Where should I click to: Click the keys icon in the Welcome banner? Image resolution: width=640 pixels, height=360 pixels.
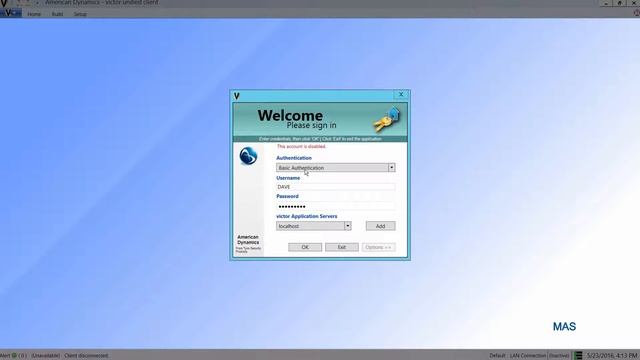pyautogui.click(x=387, y=119)
